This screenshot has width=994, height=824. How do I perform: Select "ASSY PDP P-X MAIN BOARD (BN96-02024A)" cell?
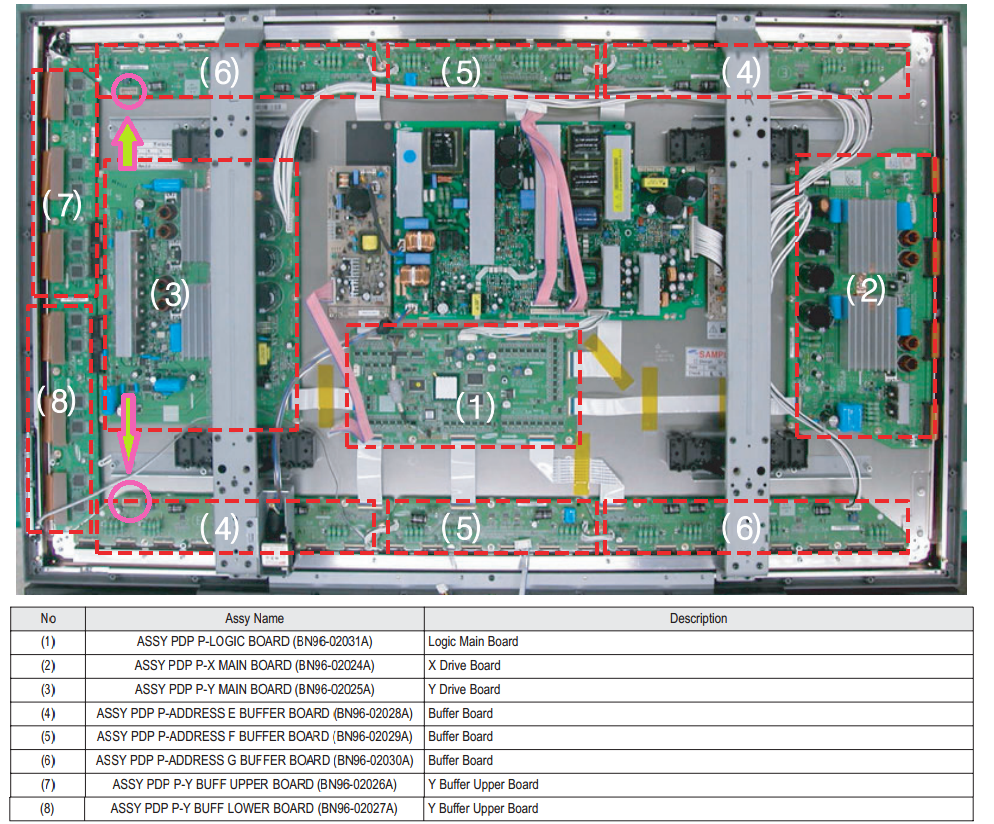click(x=254, y=666)
